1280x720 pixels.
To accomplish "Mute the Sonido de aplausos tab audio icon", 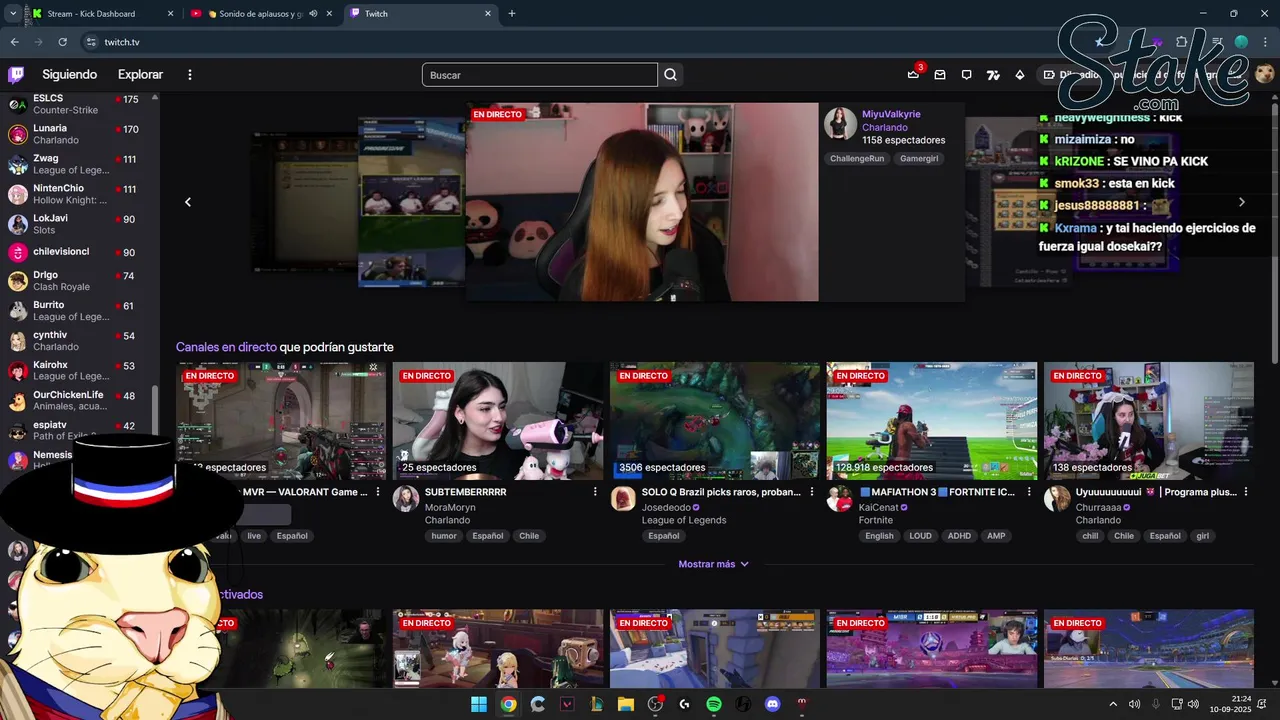I will pyautogui.click(x=313, y=14).
